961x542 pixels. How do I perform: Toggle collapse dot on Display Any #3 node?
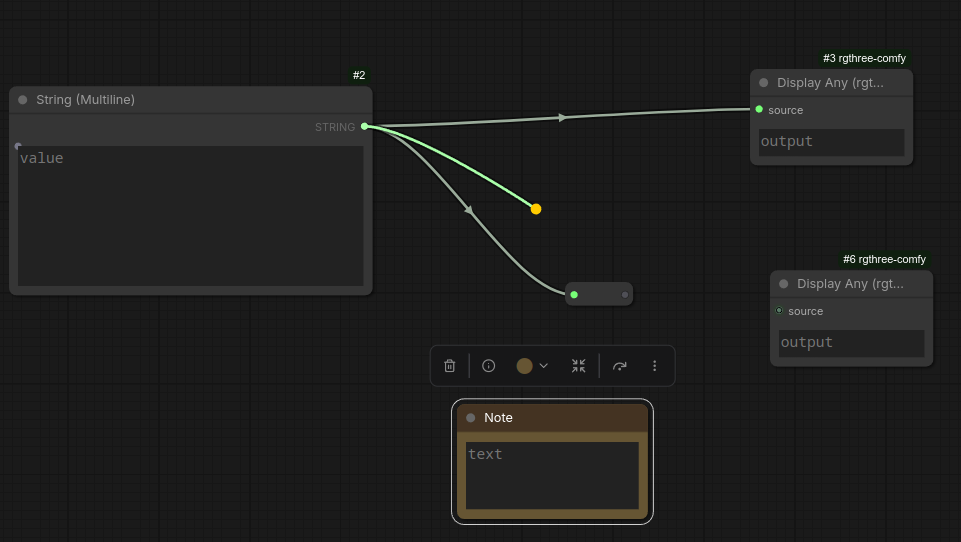point(764,83)
